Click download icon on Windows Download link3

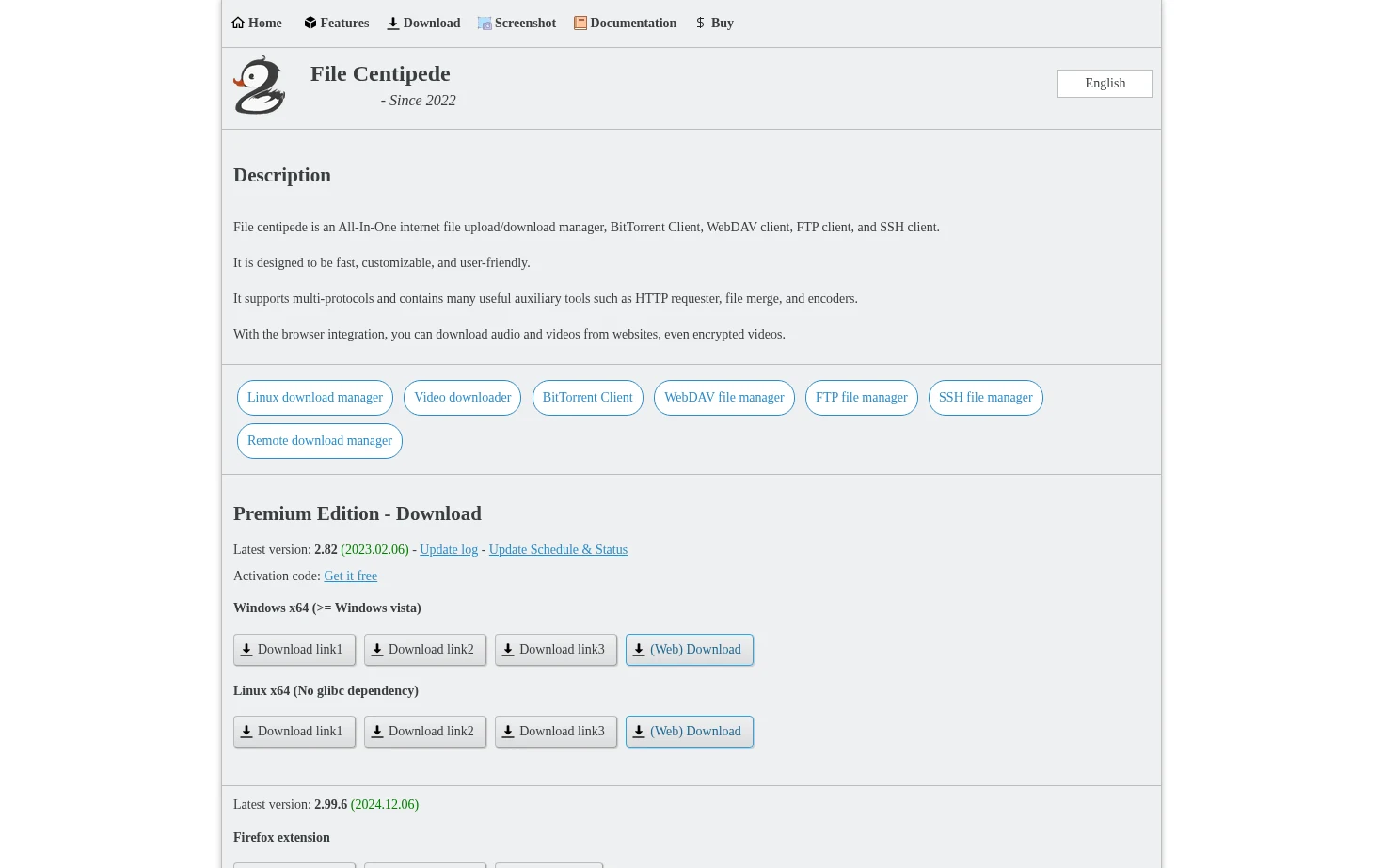click(x=508, y=650)
